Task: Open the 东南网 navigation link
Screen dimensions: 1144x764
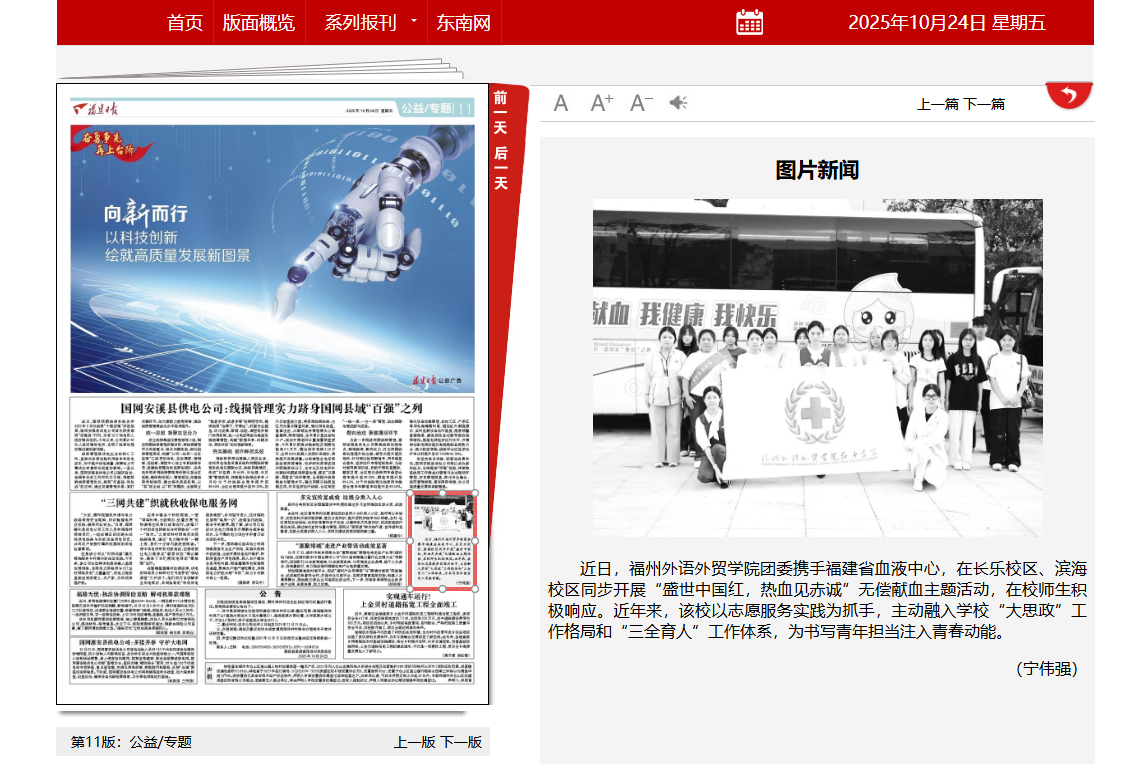Action: [463, 23]
